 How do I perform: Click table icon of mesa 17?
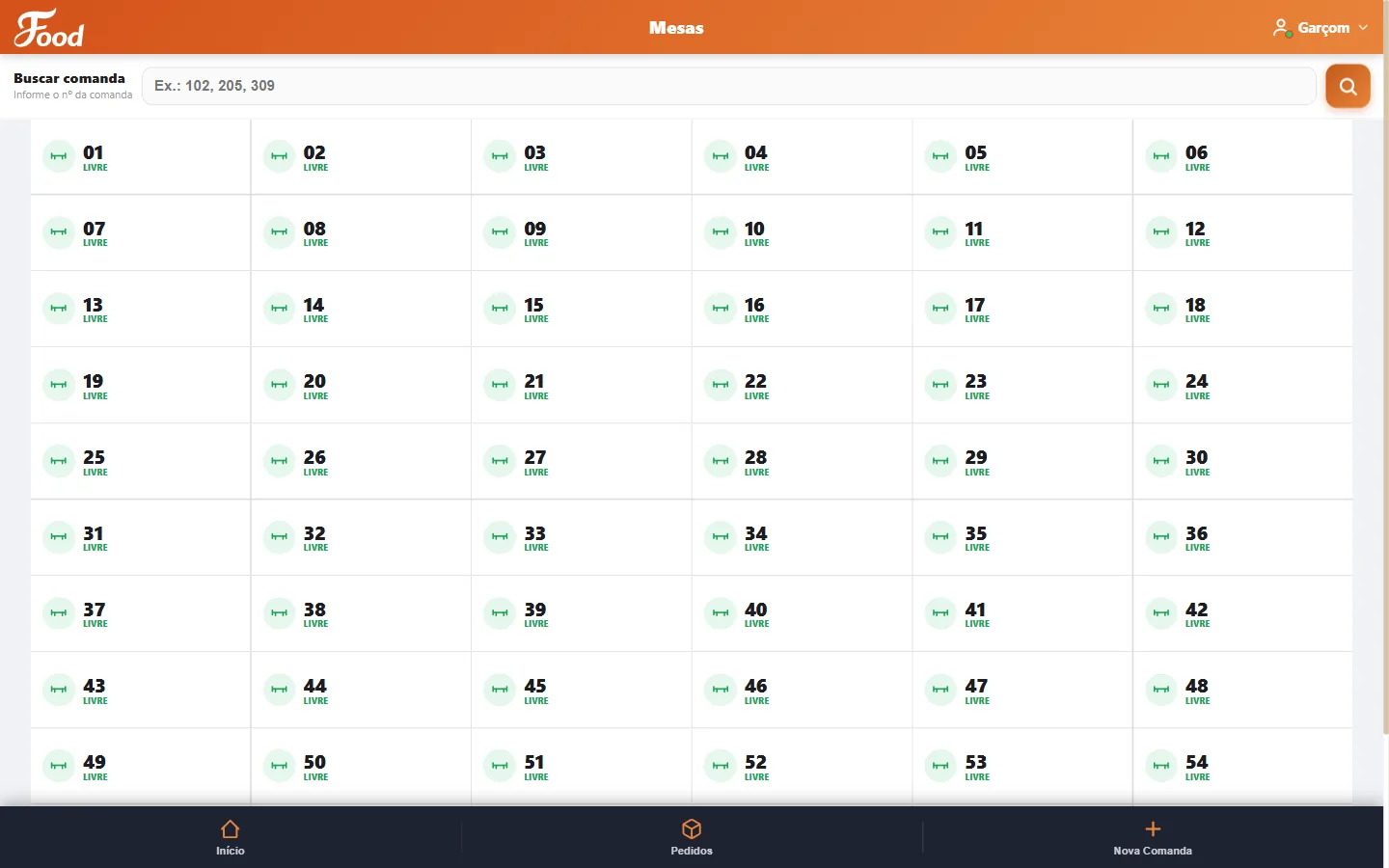point(940,309)
